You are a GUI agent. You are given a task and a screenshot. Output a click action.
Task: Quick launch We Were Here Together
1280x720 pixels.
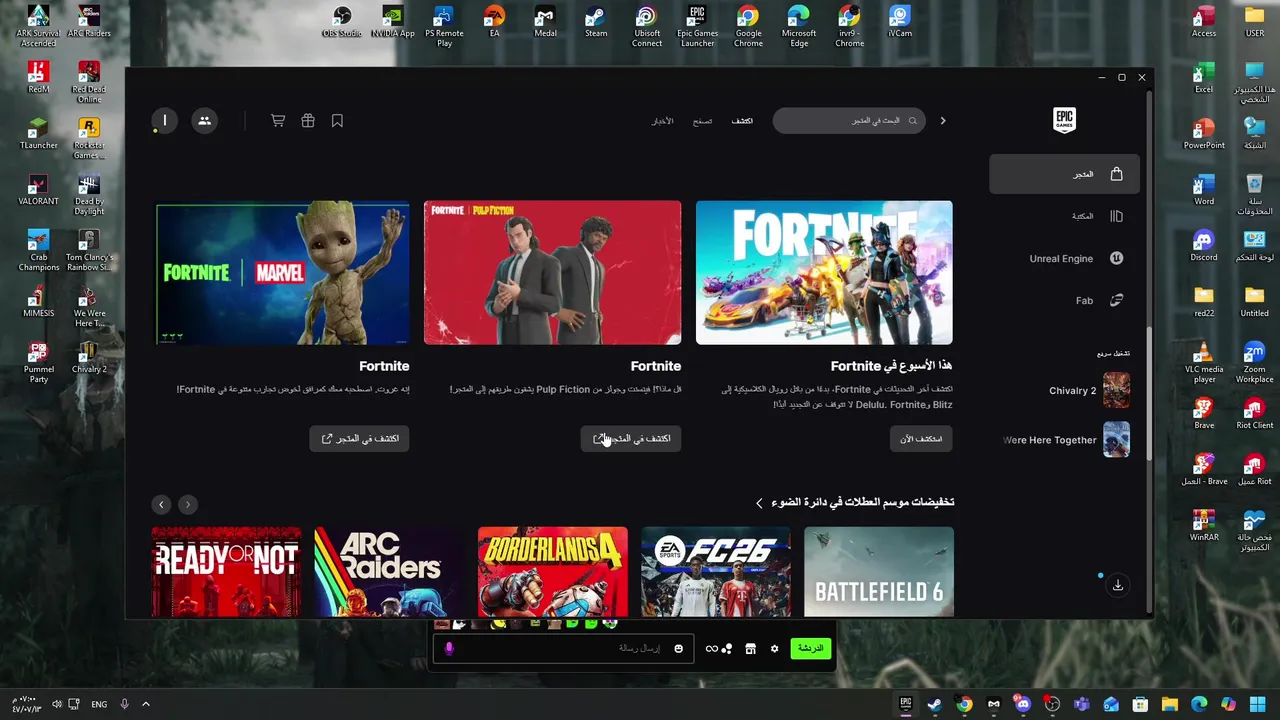pos(1066,440)
